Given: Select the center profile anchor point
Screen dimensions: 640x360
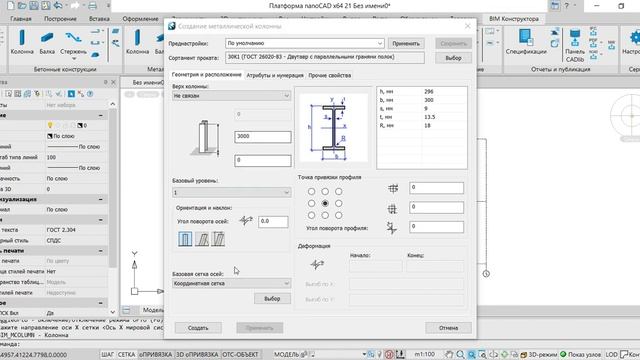Looking at the screenshot, I should click(x=325, y=203).
